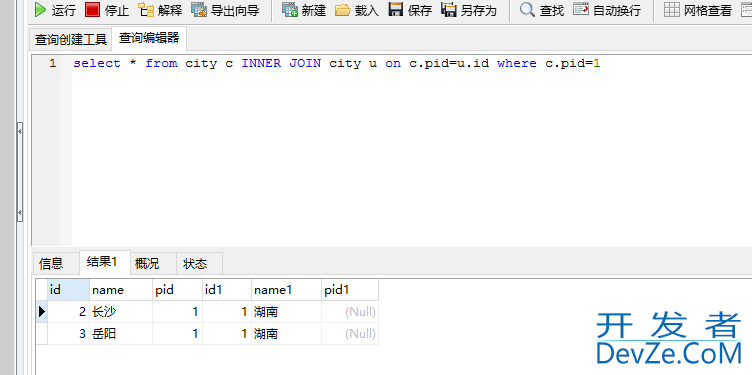Click the (Null) cell in the 岳阳 row
Viewport: 752px width, 375px height.
[350, 334]
